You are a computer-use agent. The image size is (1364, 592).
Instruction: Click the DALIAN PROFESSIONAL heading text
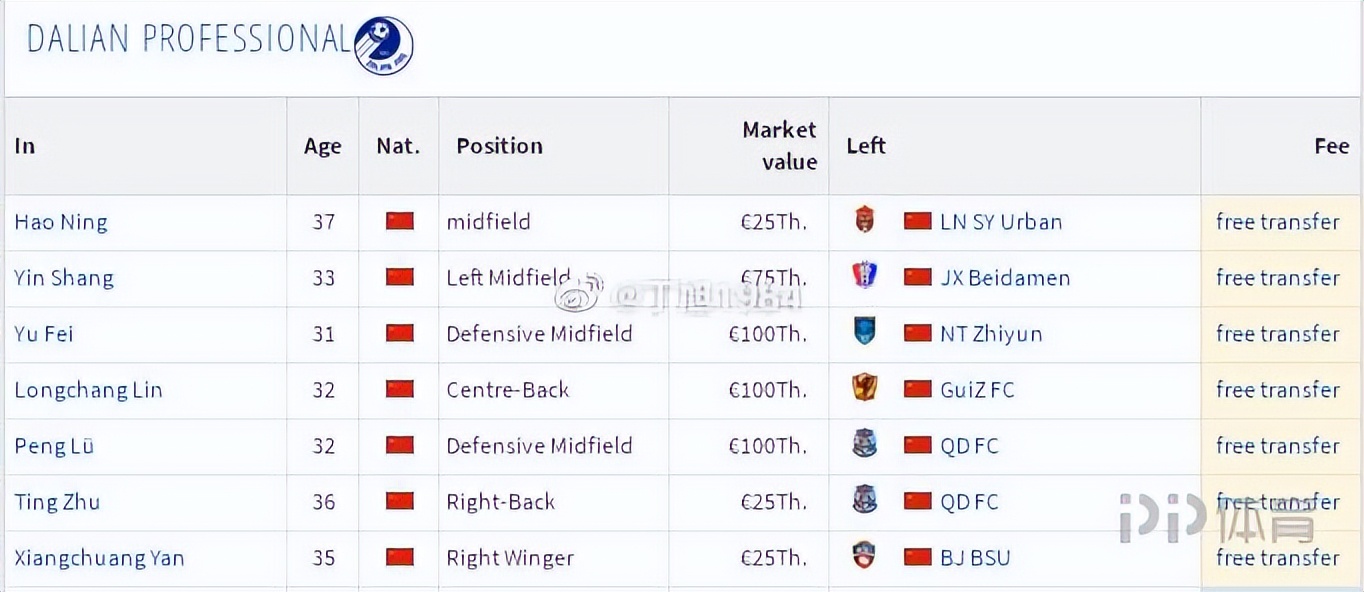click(188, 40)
